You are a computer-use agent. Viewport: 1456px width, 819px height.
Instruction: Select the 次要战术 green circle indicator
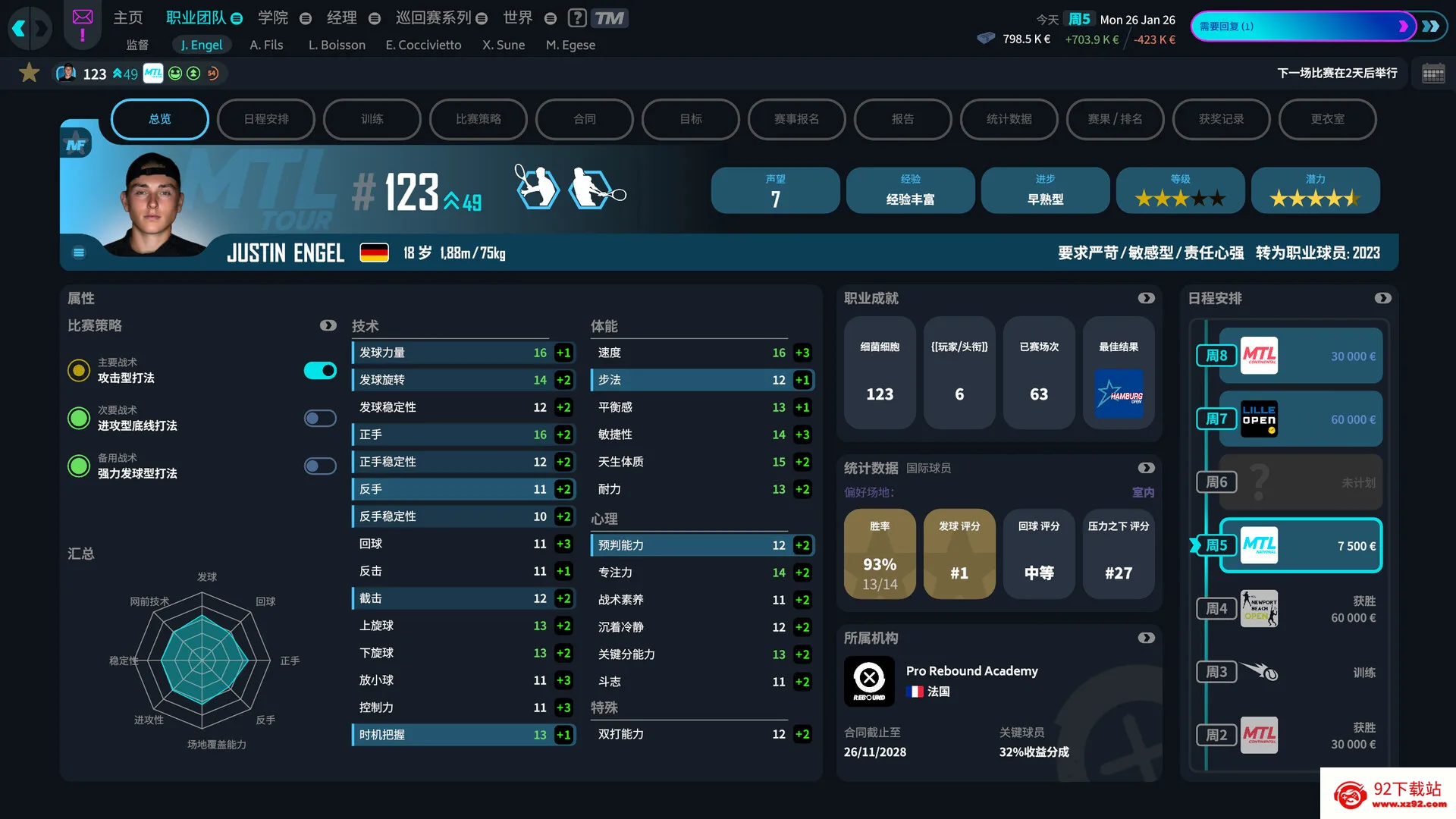(x=78, y=418)
